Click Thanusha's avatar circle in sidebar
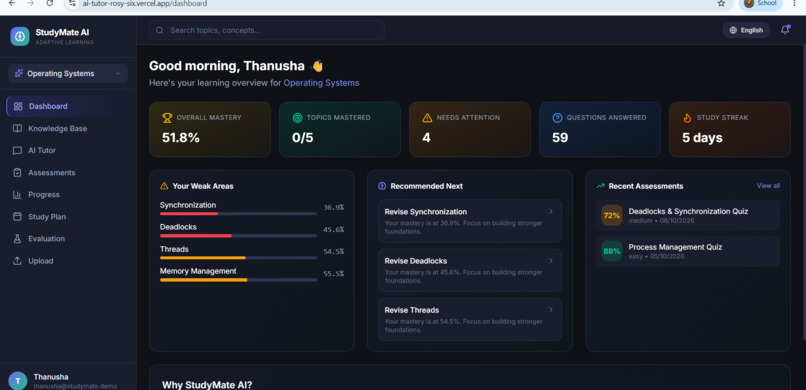 click(x=18, y=381)
